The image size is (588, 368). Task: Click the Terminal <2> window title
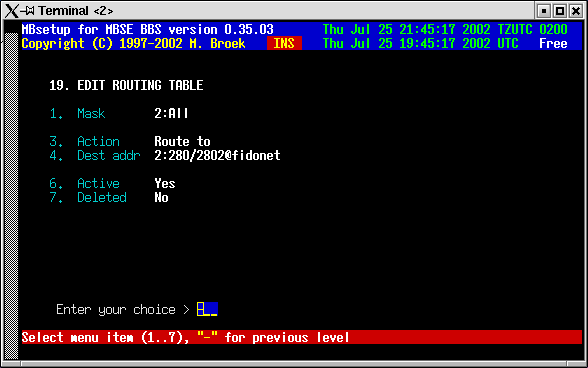tap(75, 11)
